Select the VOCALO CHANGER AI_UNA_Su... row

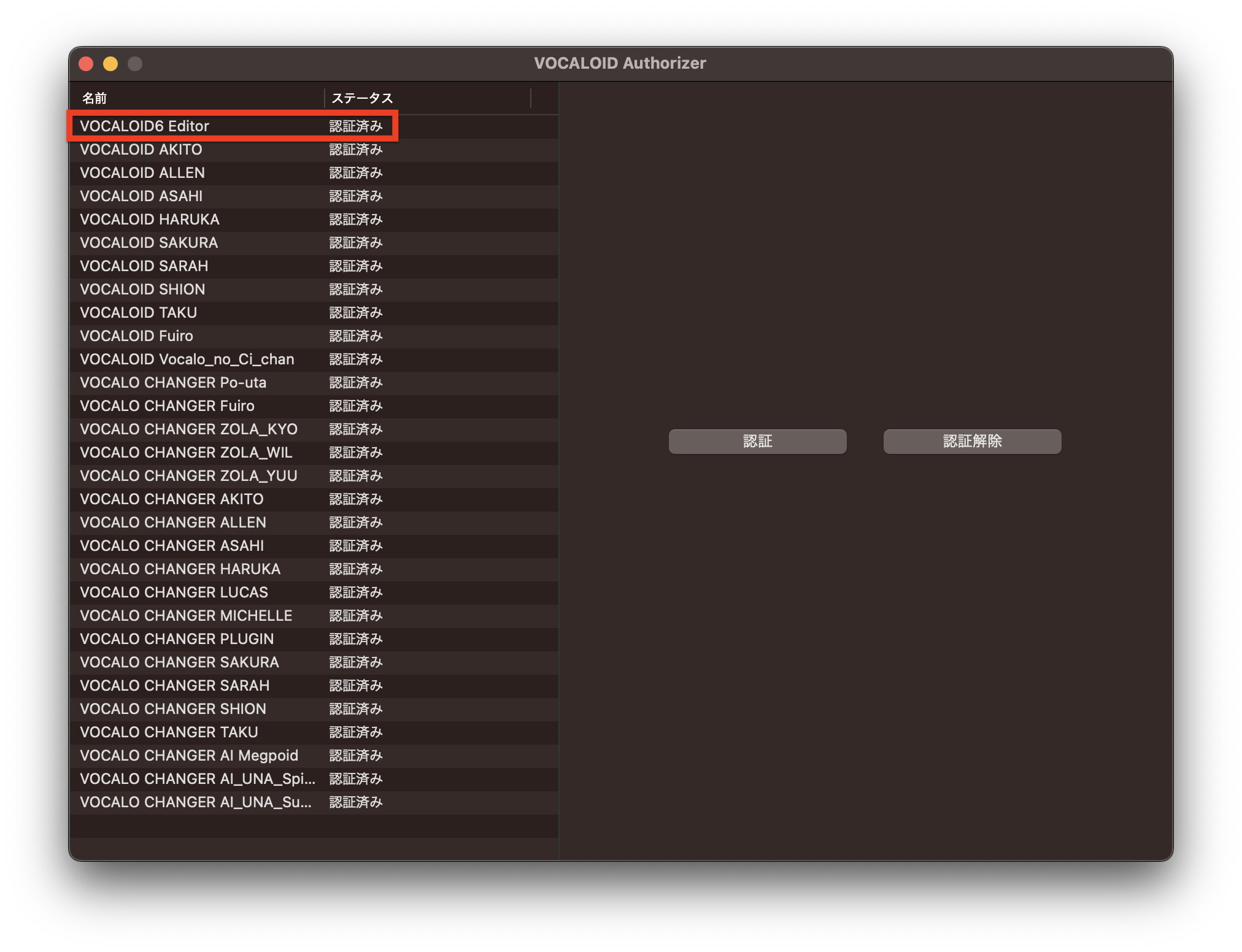[x=196, y=802]
